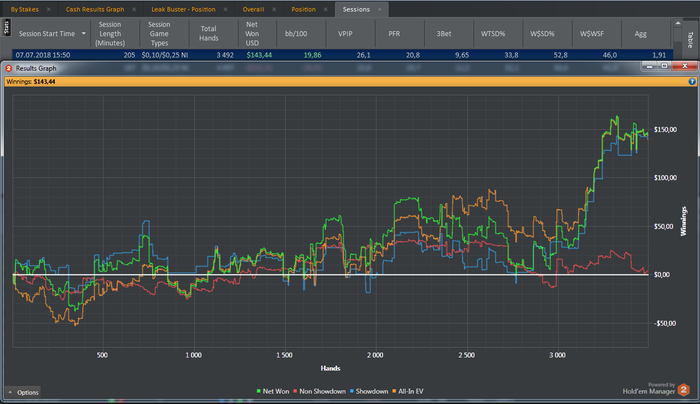This screenshot has width=700, height=404.
Task: Click the Results Graph window icon
Action: coord(10,68)
